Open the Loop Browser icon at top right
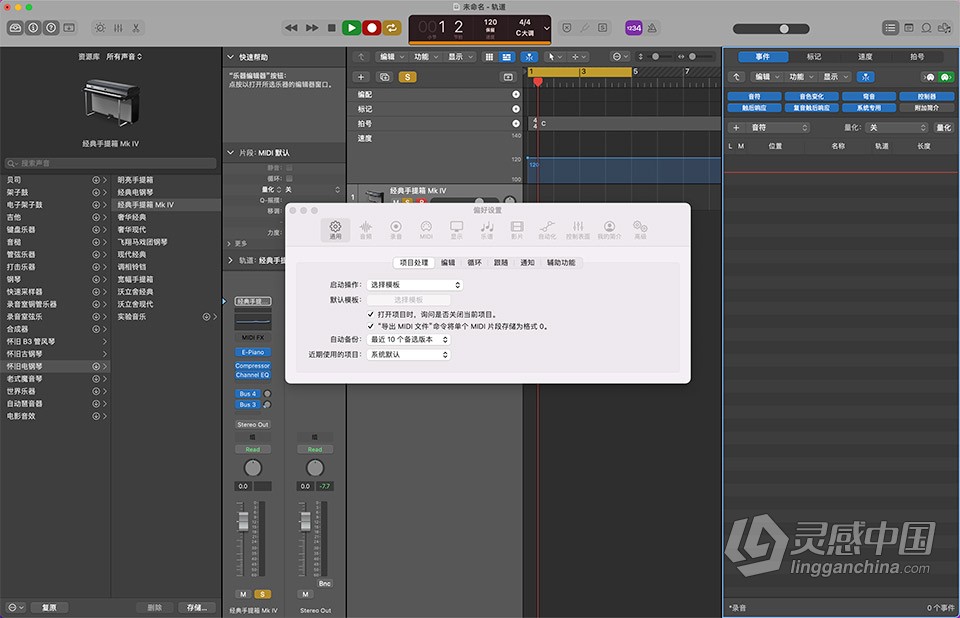The width and height of the screenshot is (960, 618). 927,28
